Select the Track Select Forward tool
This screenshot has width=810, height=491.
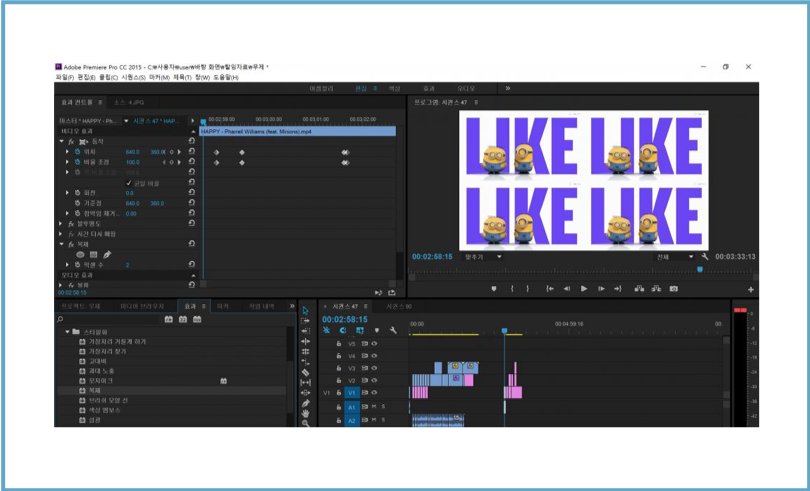coord(305,321)
